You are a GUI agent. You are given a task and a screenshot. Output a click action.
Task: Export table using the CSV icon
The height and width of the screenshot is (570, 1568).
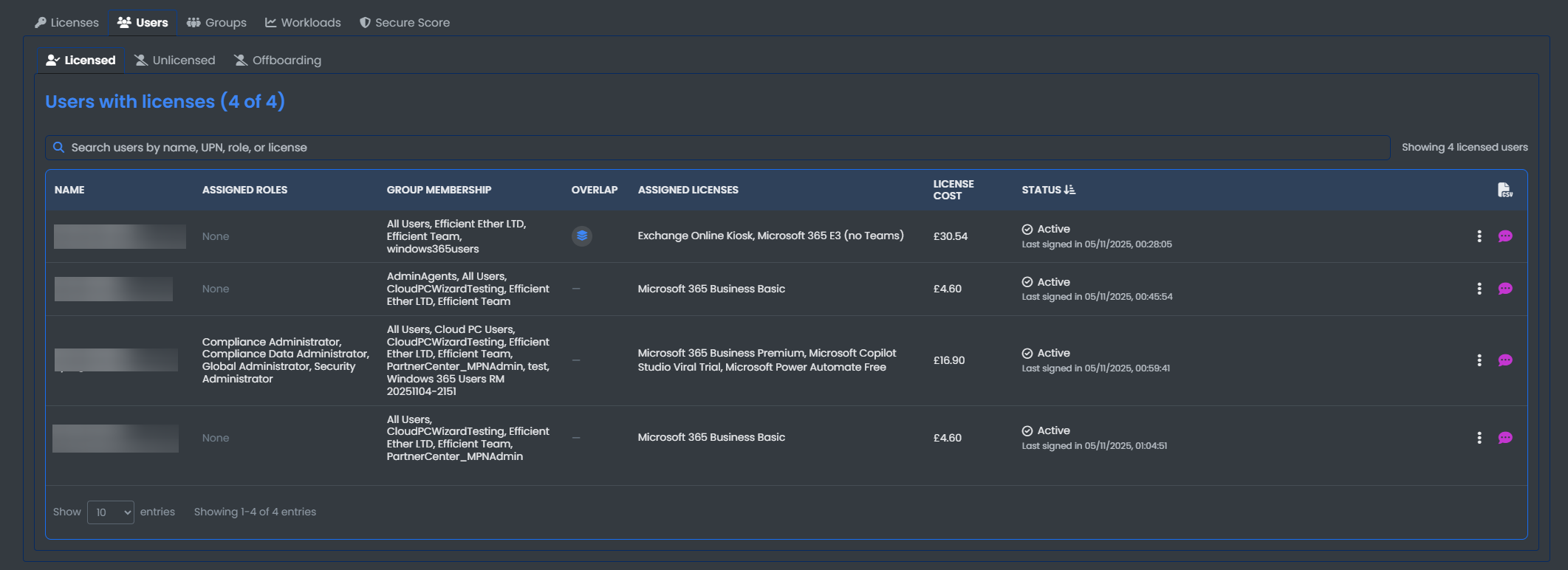pyautogui.click(x=1504, y=190)
